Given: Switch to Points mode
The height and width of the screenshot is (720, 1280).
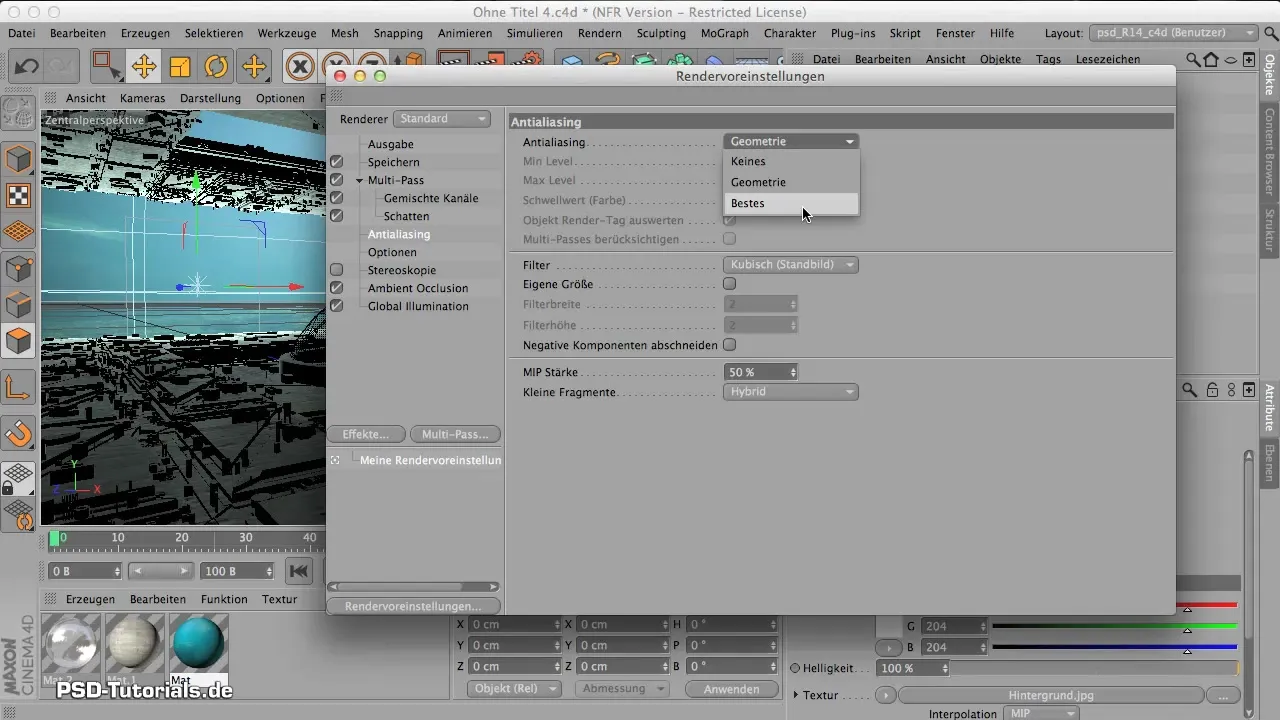Looking at the screenshot, I should click(19, 269).
